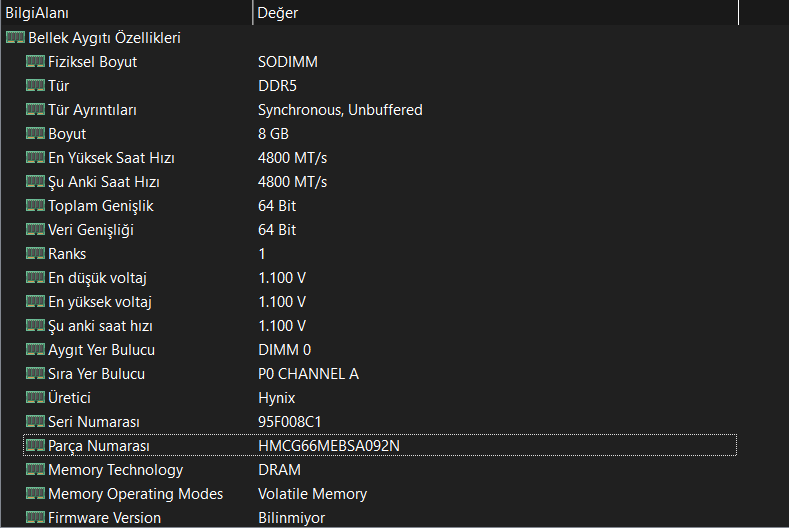Click the P0 CHANNEL A value
789x528 pixels.
click(308, 374)
